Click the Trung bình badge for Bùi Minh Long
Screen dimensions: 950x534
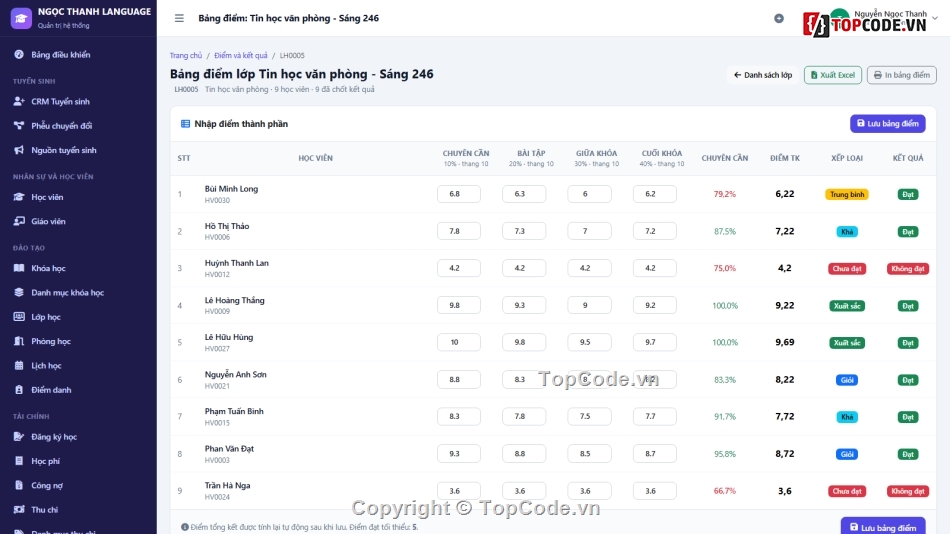847,195
